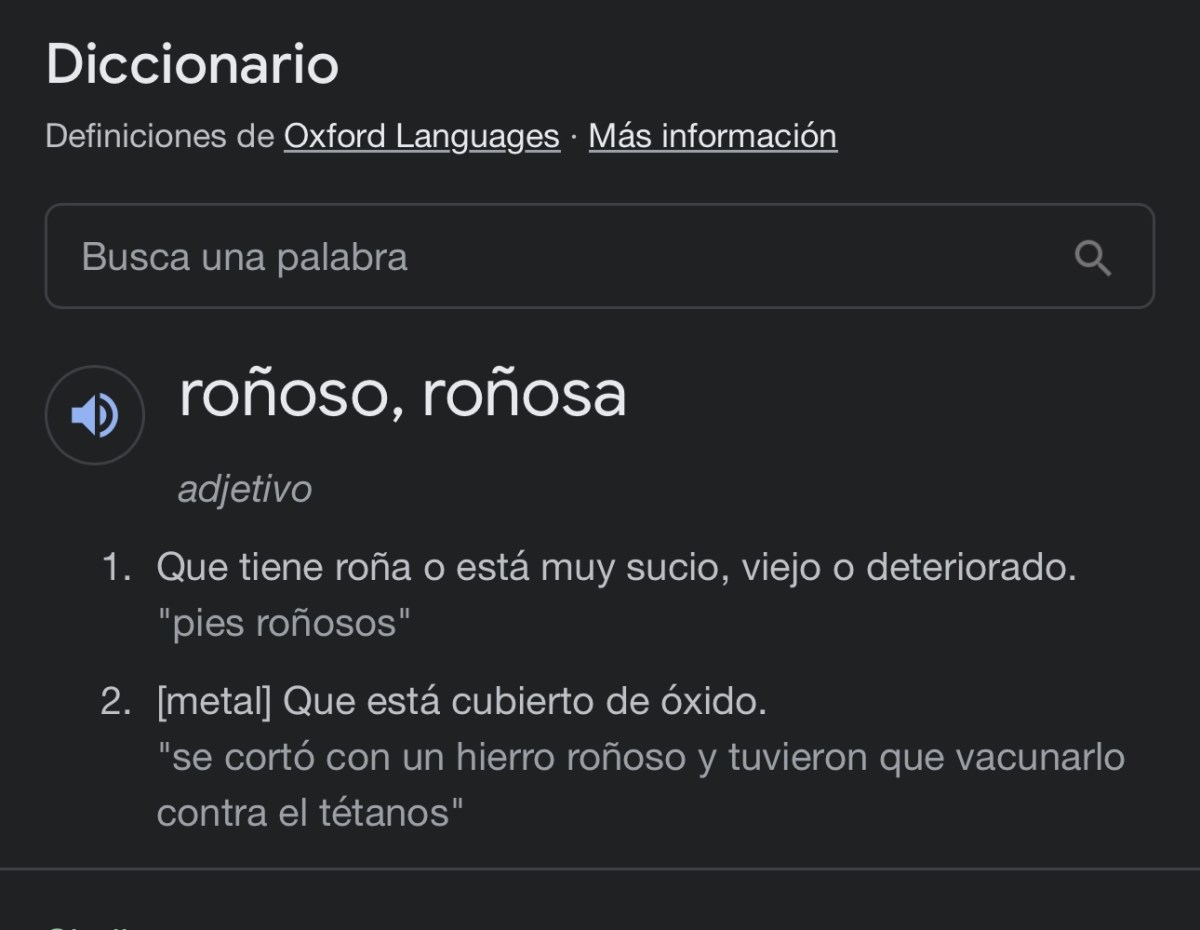Open the Oxford Languages link
1200x930 pixels.
click(x=421, y=136)
